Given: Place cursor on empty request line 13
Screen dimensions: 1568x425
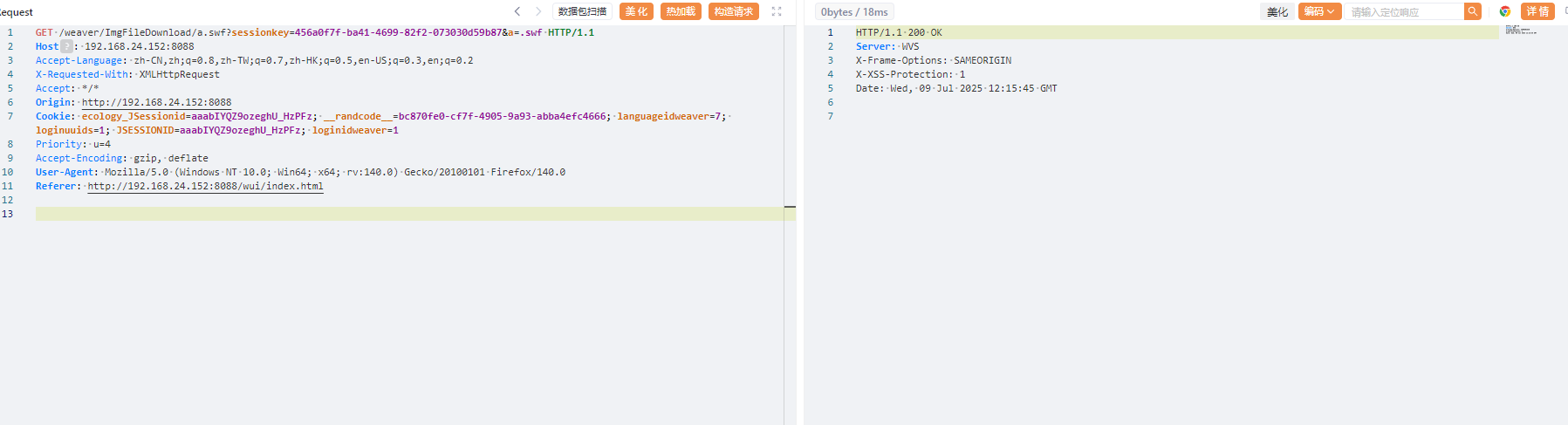Looking at the screenshot, I should click(x=349, y=214).
